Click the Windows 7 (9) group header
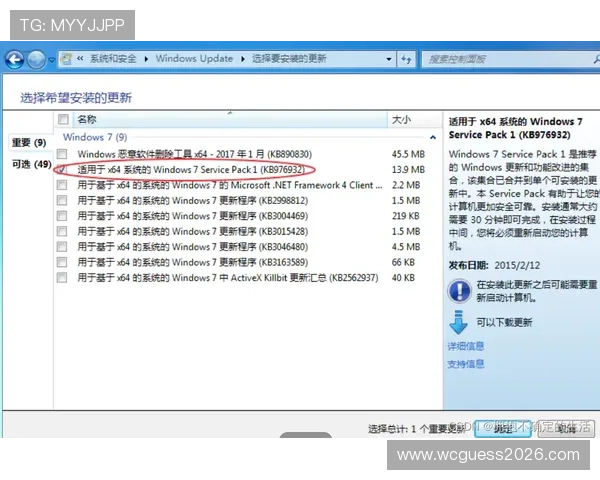This screenshot has height=480, width=600. pos(95,137)
